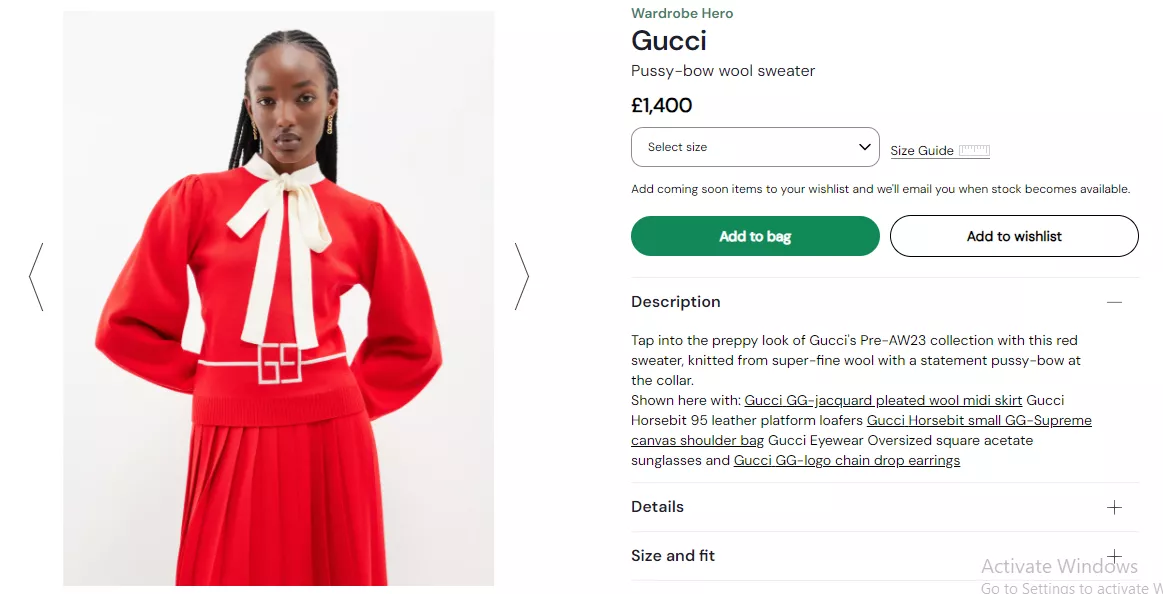Select the Gucci brand heading
This screenshot has width=1163, height=594.
668,40
